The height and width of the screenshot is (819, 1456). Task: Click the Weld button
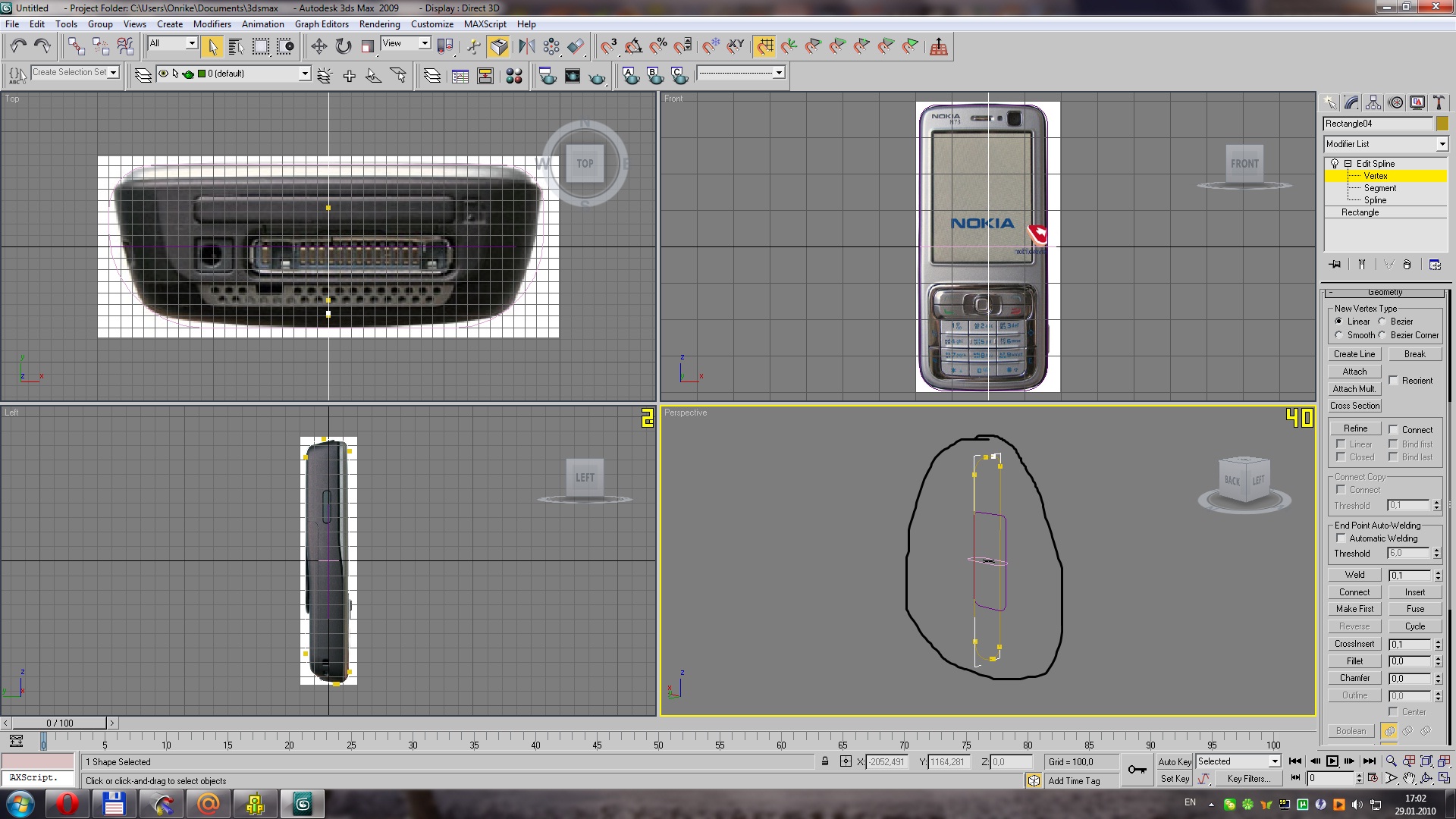tap(1354, 575)
